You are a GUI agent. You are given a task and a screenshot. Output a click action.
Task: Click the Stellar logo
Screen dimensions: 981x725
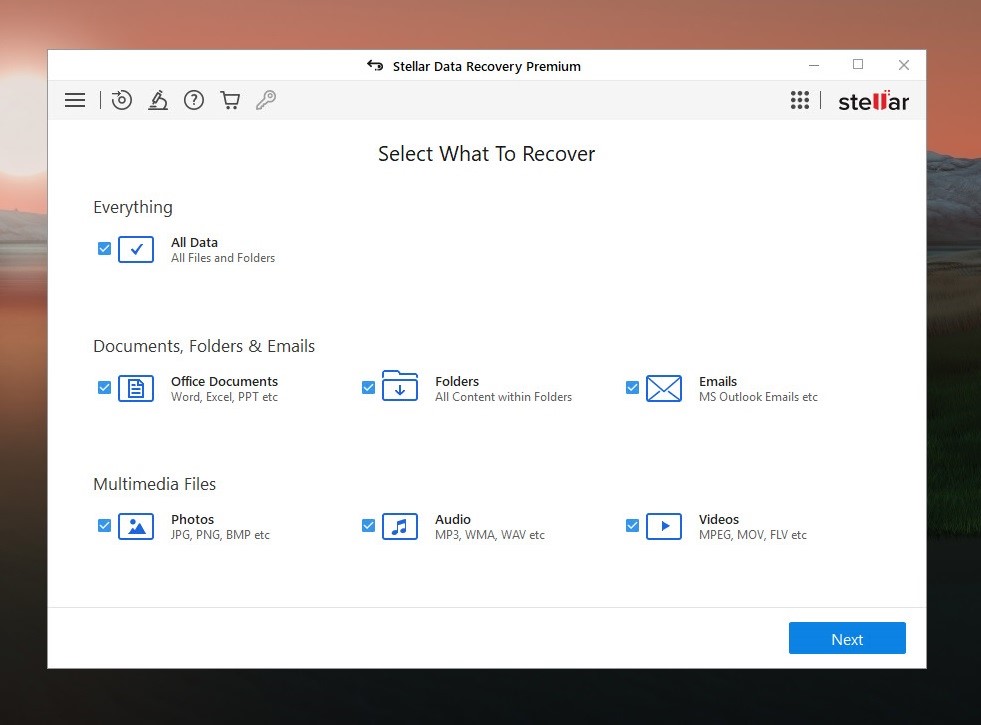[873, 101]
